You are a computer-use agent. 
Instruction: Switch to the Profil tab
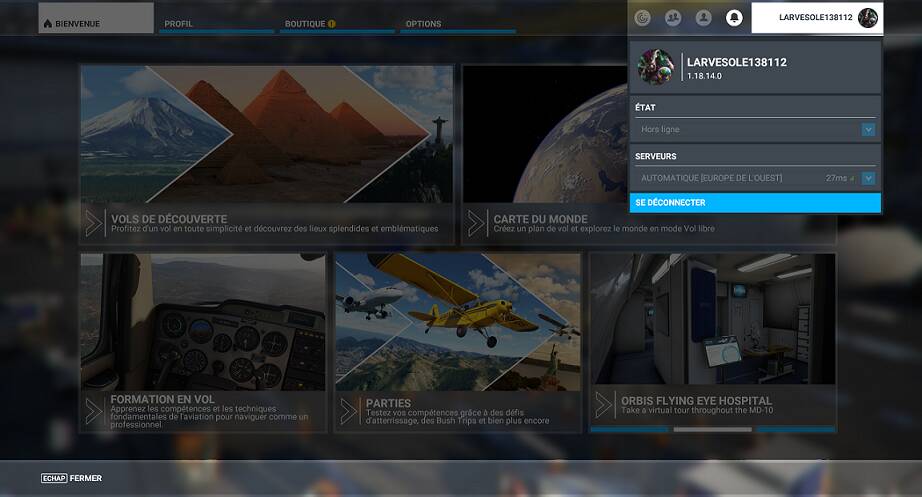(216, 24)
